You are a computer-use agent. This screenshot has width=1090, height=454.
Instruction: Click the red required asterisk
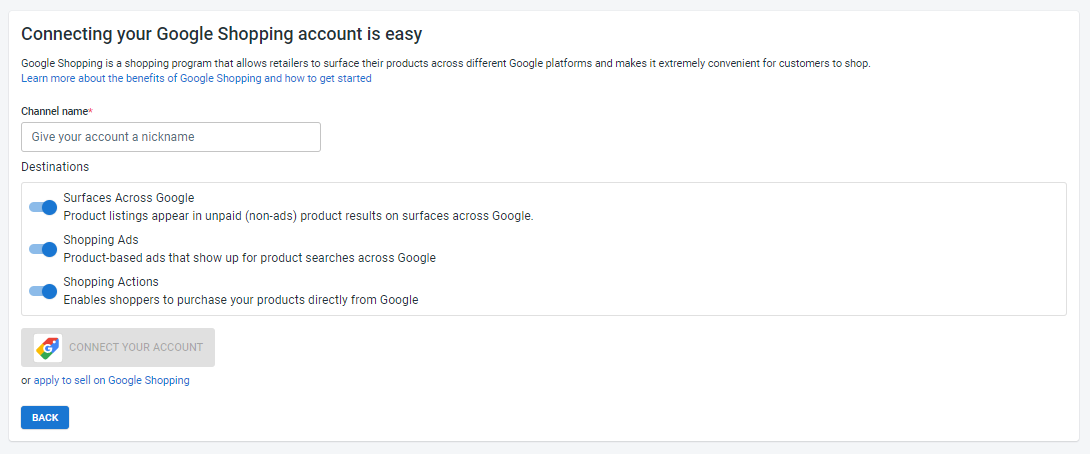[90, 111]
